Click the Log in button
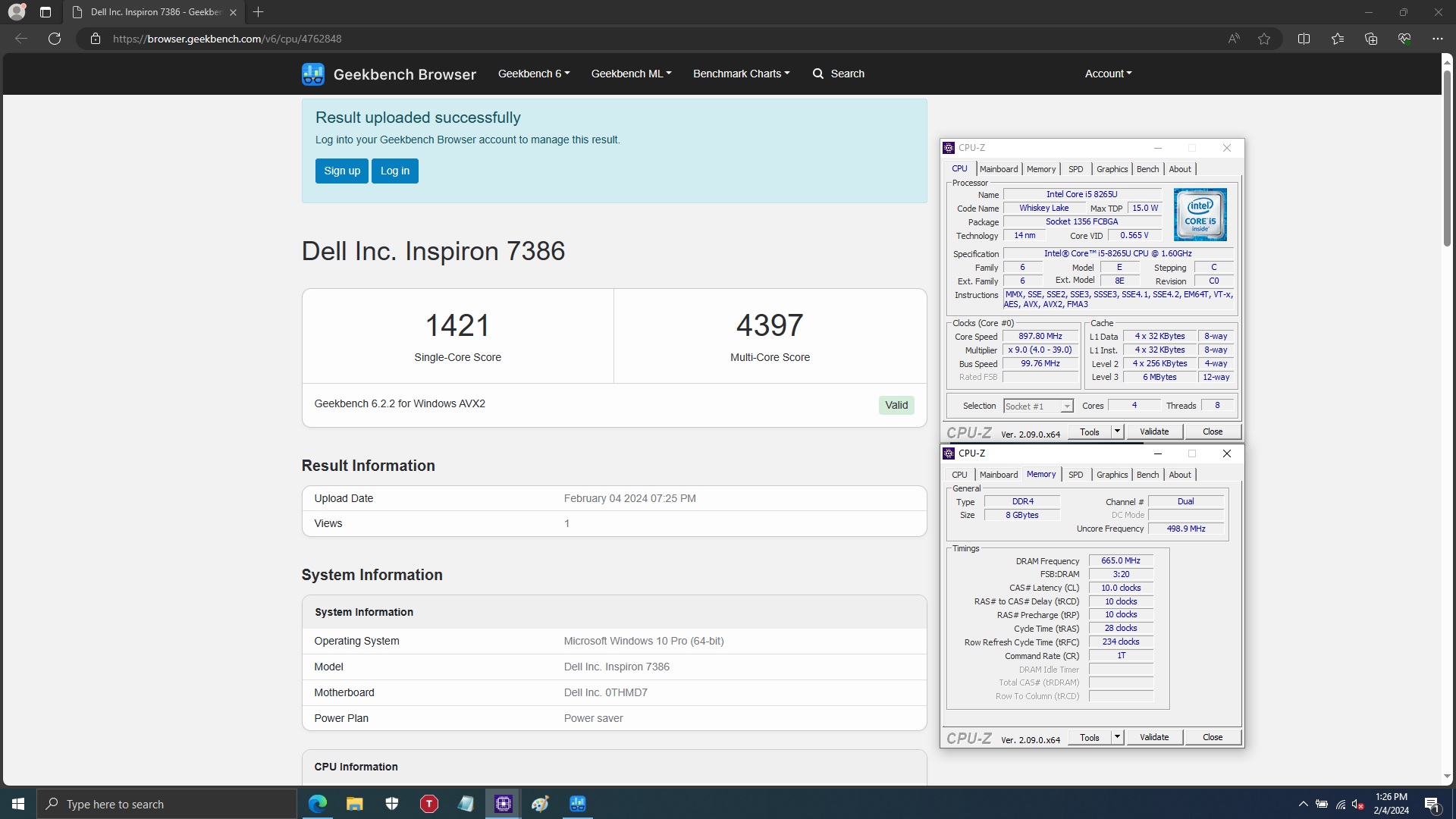 [395, 171]
